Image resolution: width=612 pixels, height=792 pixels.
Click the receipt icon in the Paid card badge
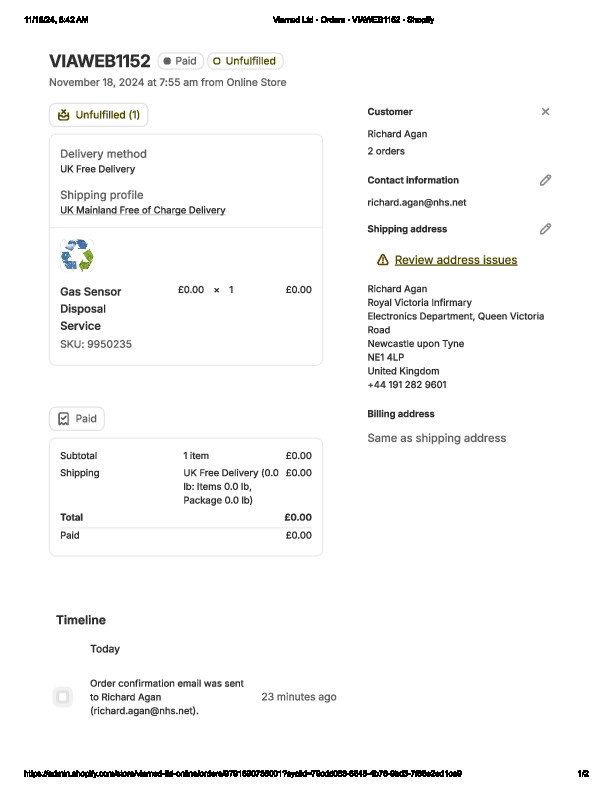coord(63,419)
